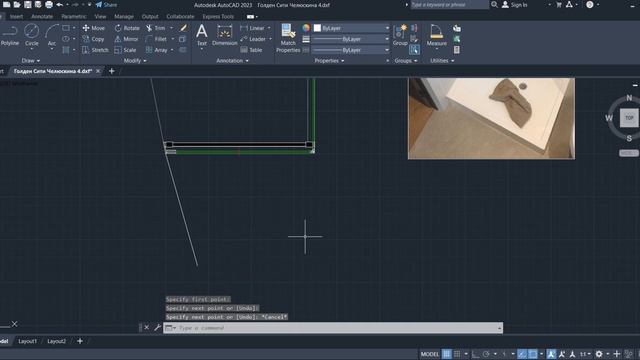Open the Insert ribbon tab
640x360 pixels.
coord(16,16)
